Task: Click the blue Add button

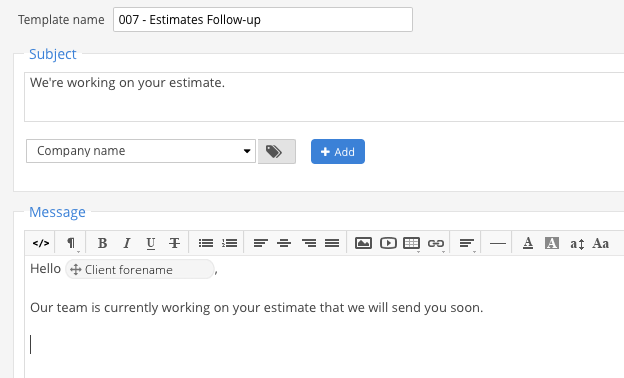Action: click(338, 152)
